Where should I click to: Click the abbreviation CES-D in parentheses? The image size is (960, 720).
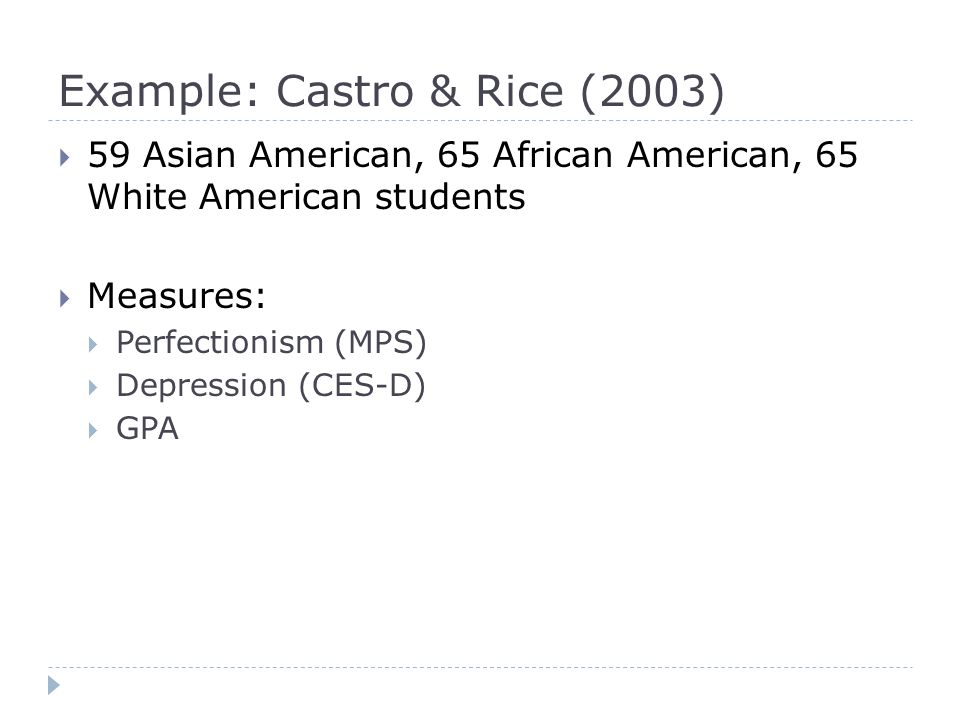coord(361,385)
